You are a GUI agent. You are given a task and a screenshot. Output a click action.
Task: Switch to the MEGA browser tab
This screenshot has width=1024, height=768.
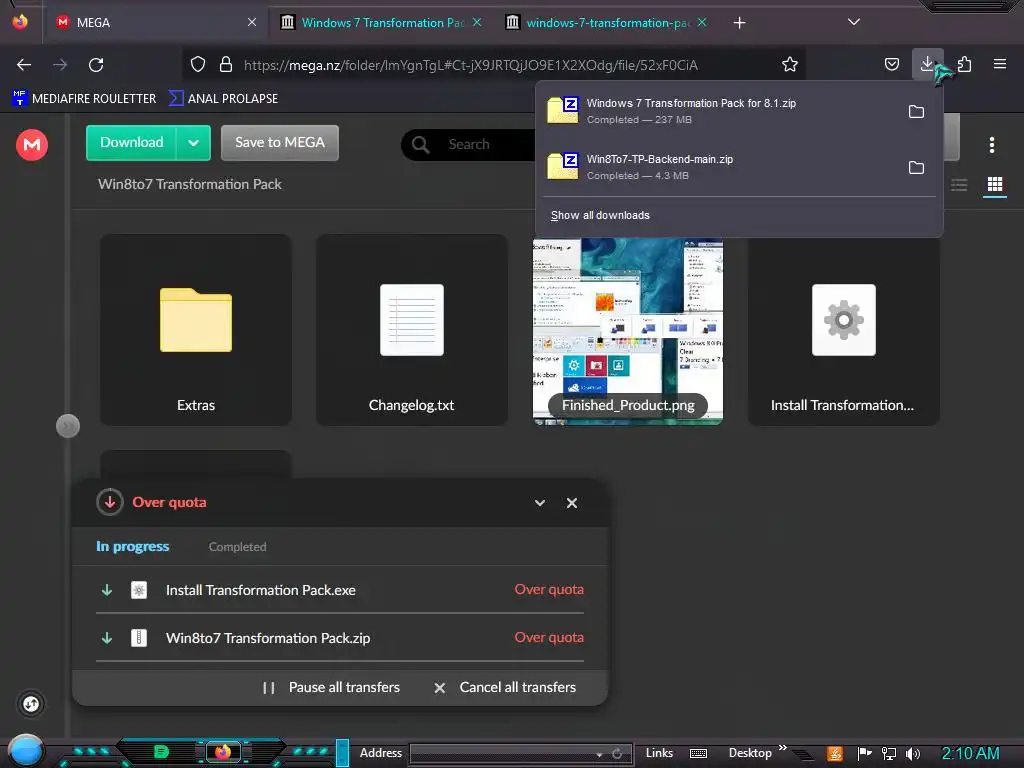click(x=155, y=23)
